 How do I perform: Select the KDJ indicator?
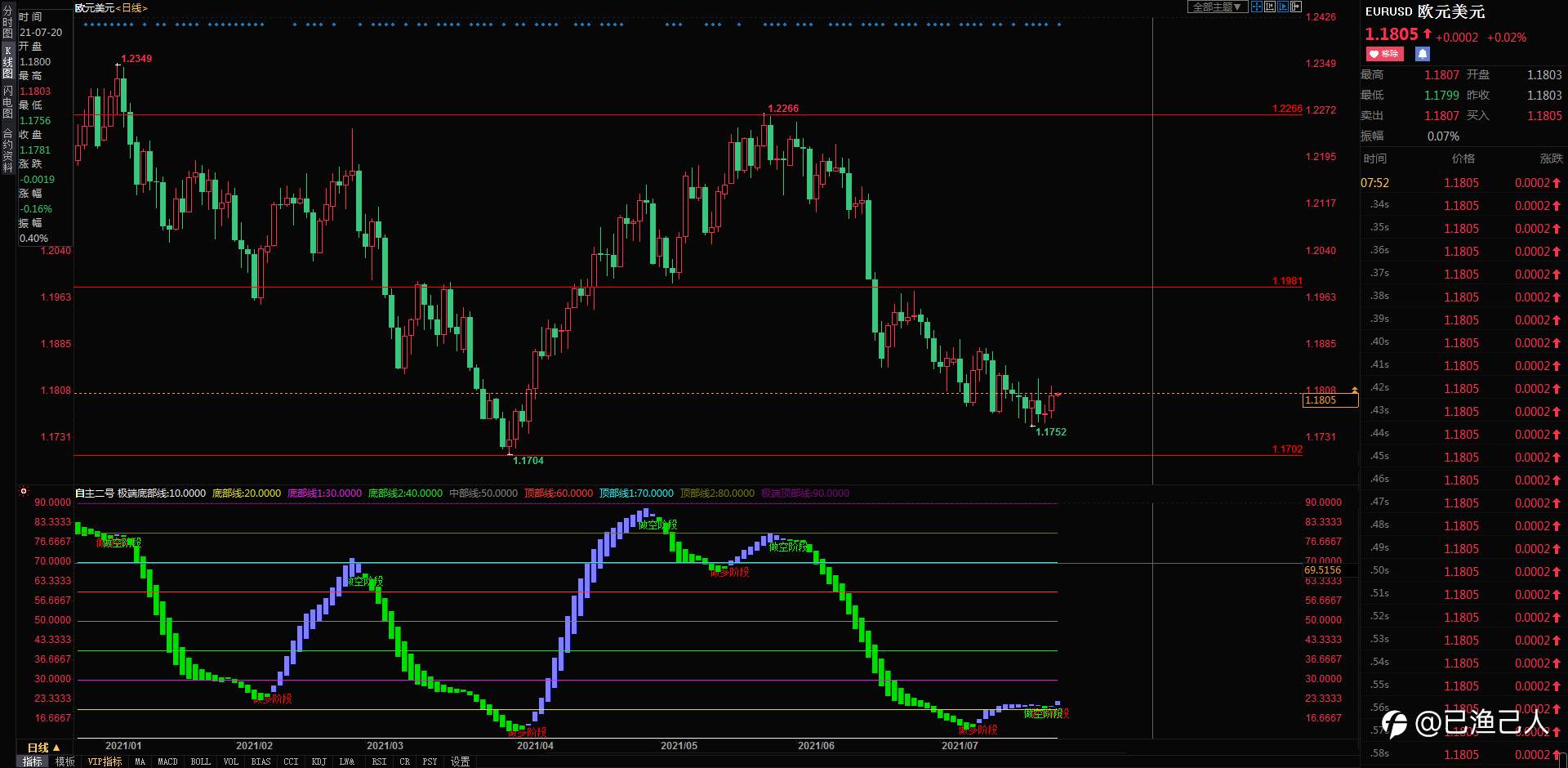[x=318, y=761]
